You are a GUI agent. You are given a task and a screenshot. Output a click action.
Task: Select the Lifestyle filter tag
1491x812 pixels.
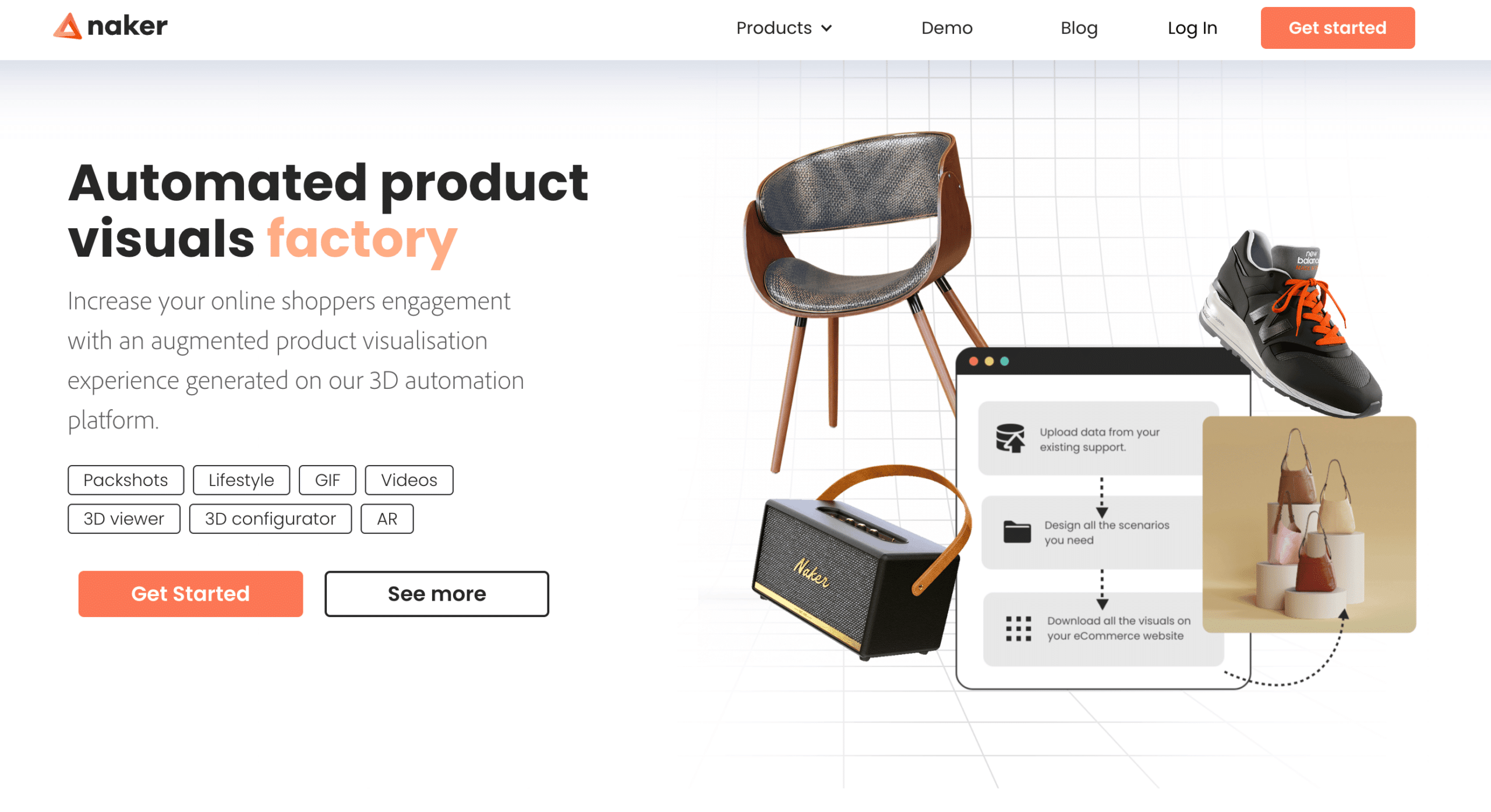(240, 479)
